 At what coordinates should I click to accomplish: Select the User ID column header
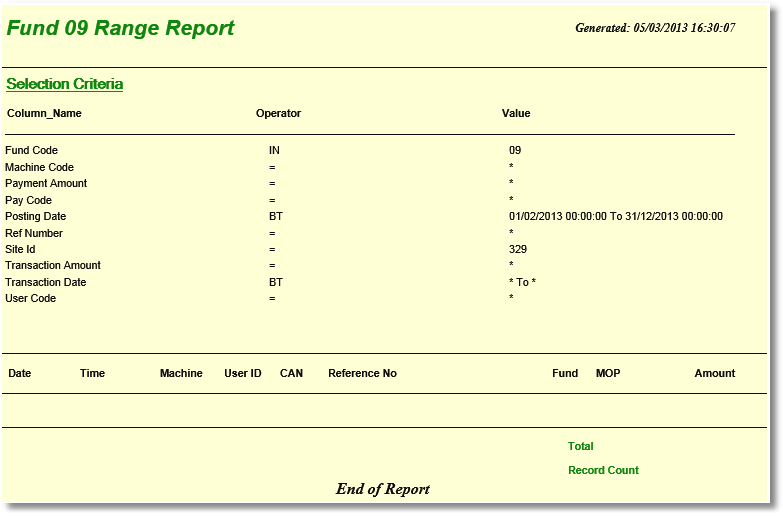(243, 373)
